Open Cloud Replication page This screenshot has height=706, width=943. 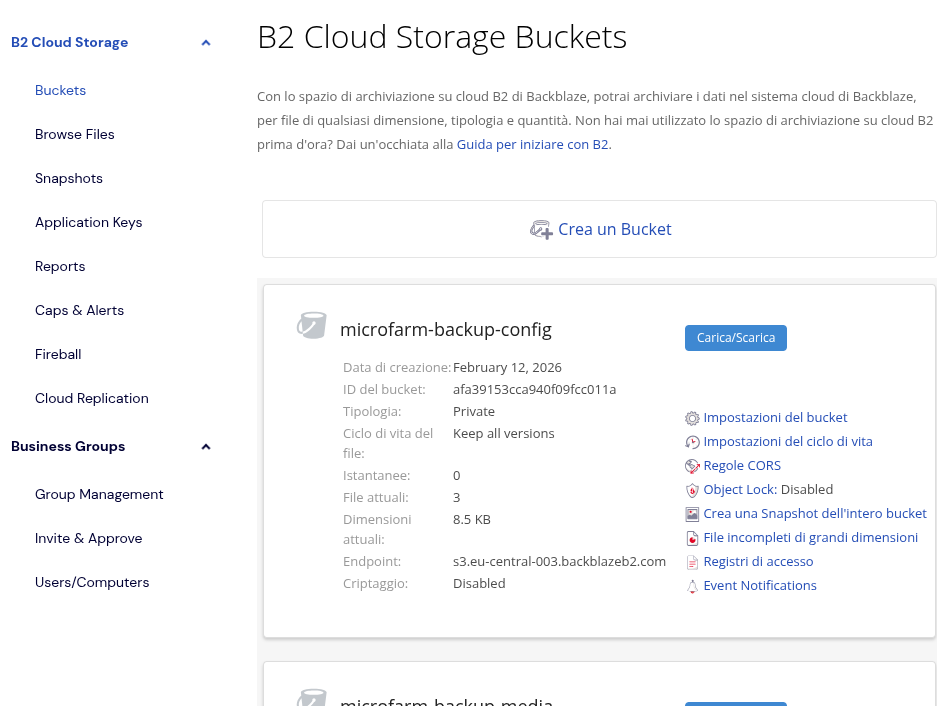click(91, 398)
